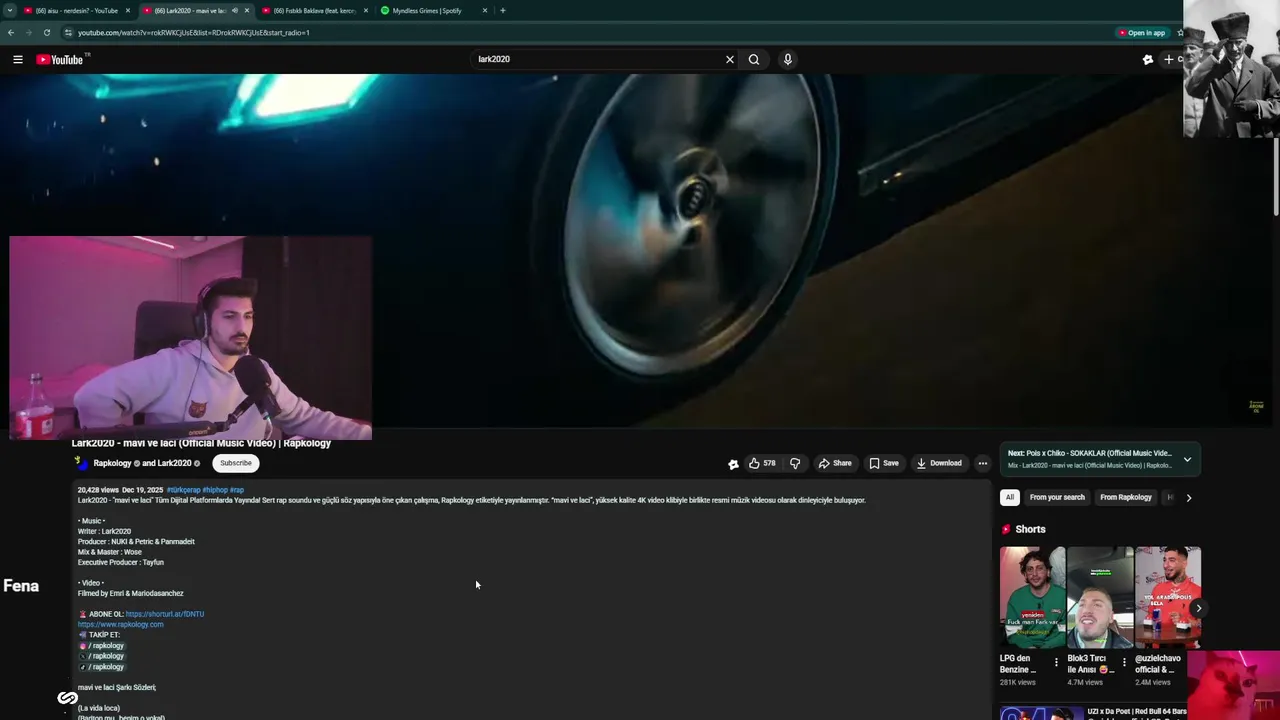1280x720 pixels.
Task: Close the Fıstıklı Baklava tab
Action: tap(366, 10)
